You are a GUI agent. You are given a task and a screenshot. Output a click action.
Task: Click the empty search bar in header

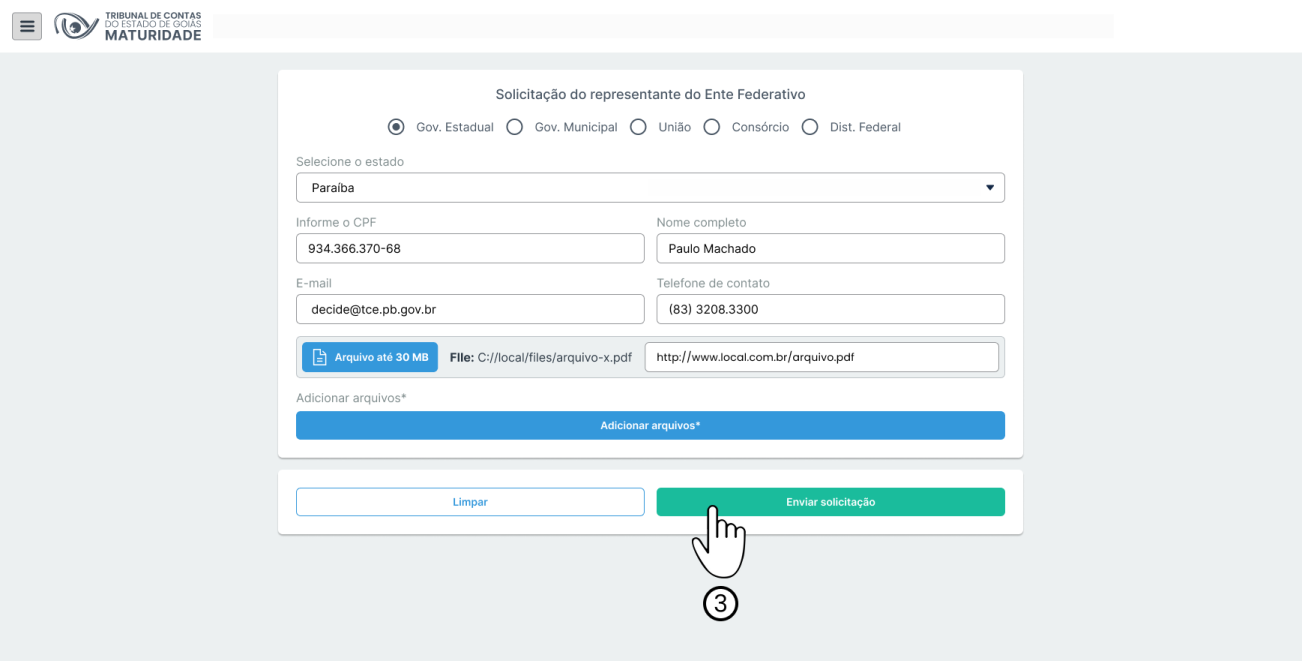coord(662,26)
